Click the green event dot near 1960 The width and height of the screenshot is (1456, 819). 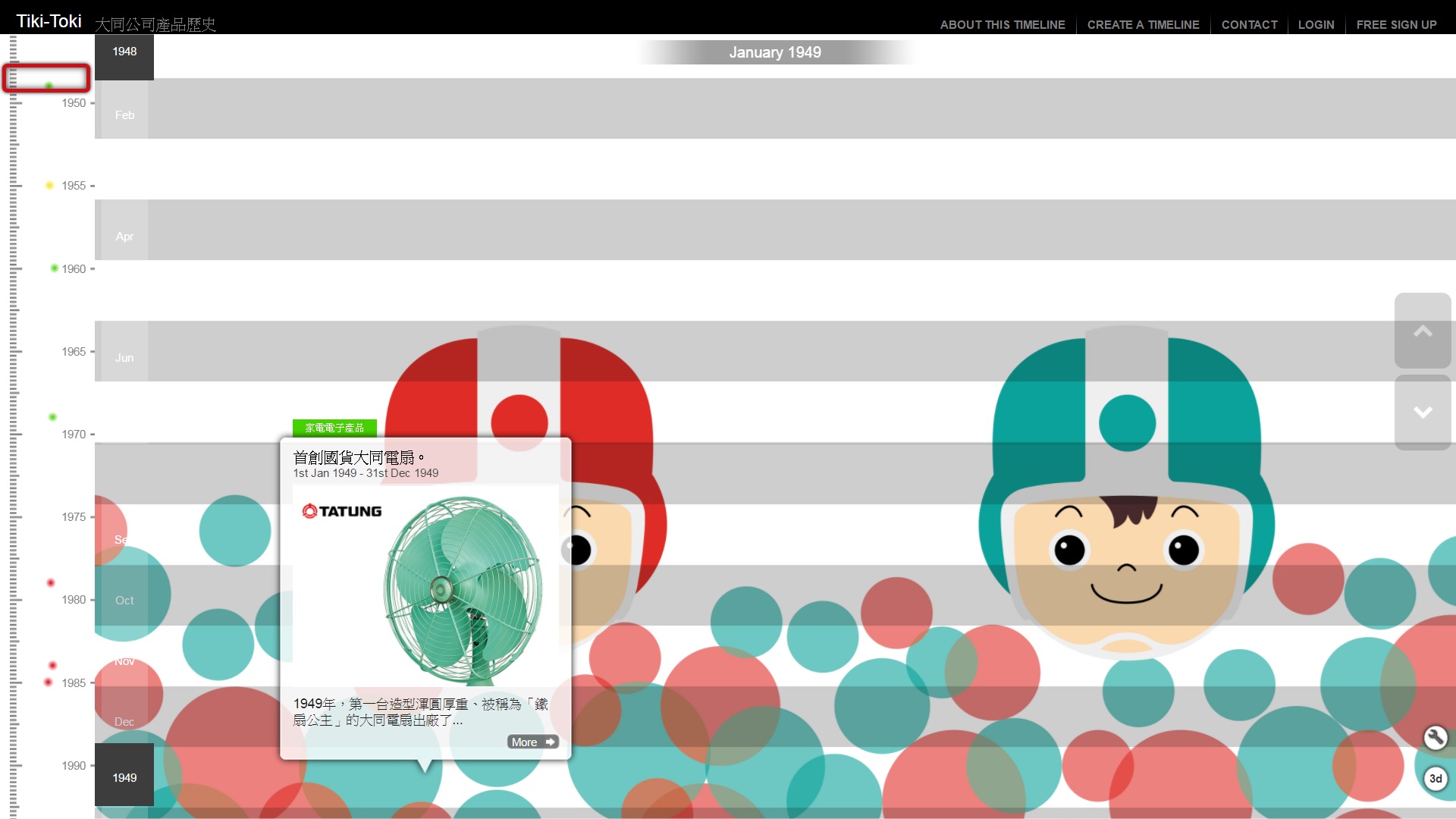tap(54, 268)
